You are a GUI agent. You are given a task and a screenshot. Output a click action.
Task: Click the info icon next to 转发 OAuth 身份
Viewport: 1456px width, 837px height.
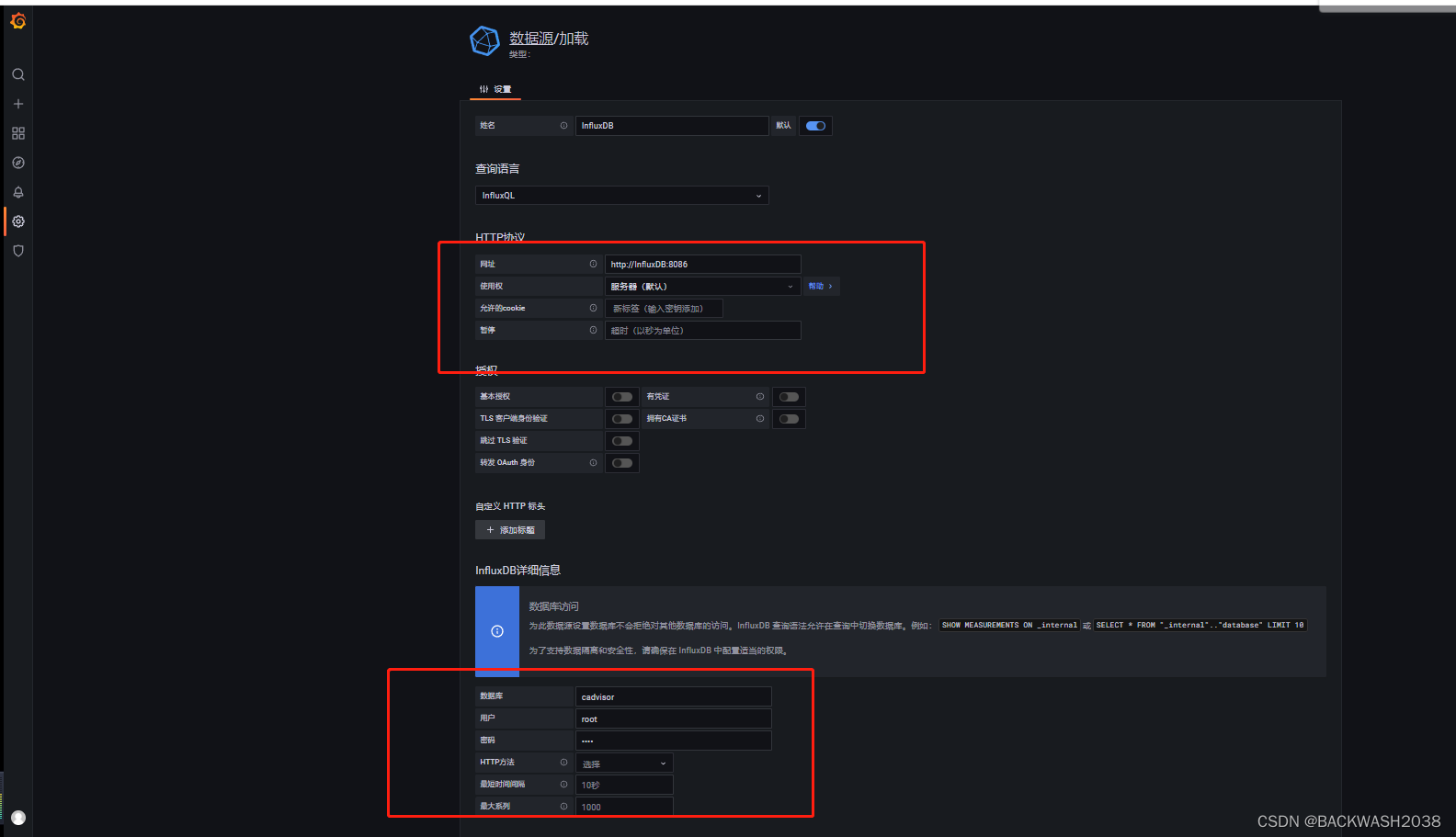[593, 462]
